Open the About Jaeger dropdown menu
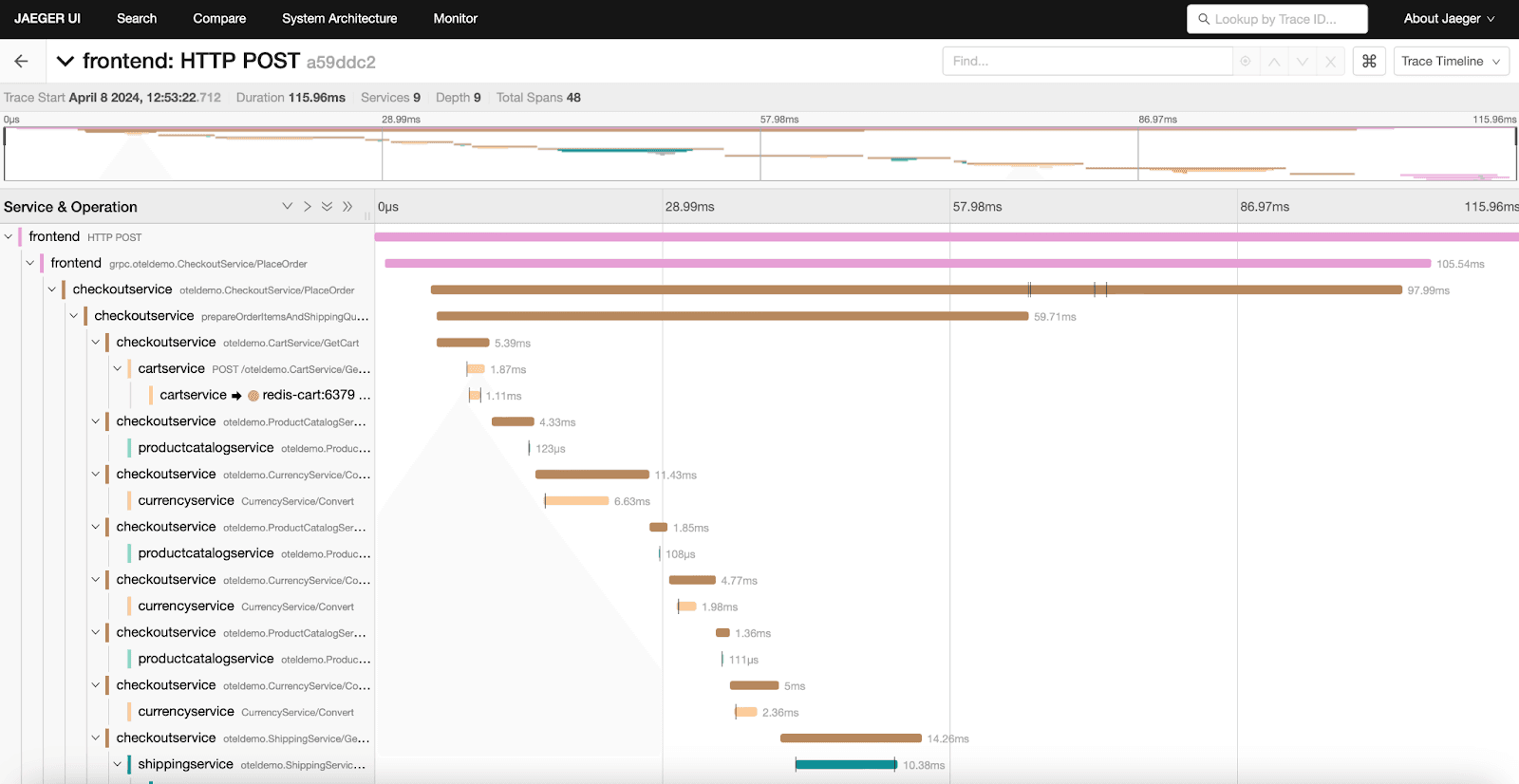The image size is (1519, 784). pos(1449,19)
